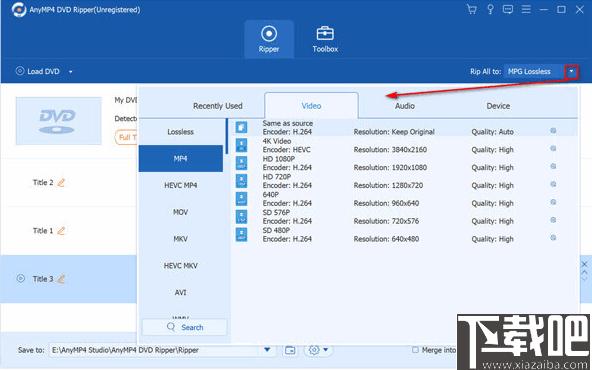Open the output folder icon
This screenshot has width=592, height=370.
click(290, 350)
